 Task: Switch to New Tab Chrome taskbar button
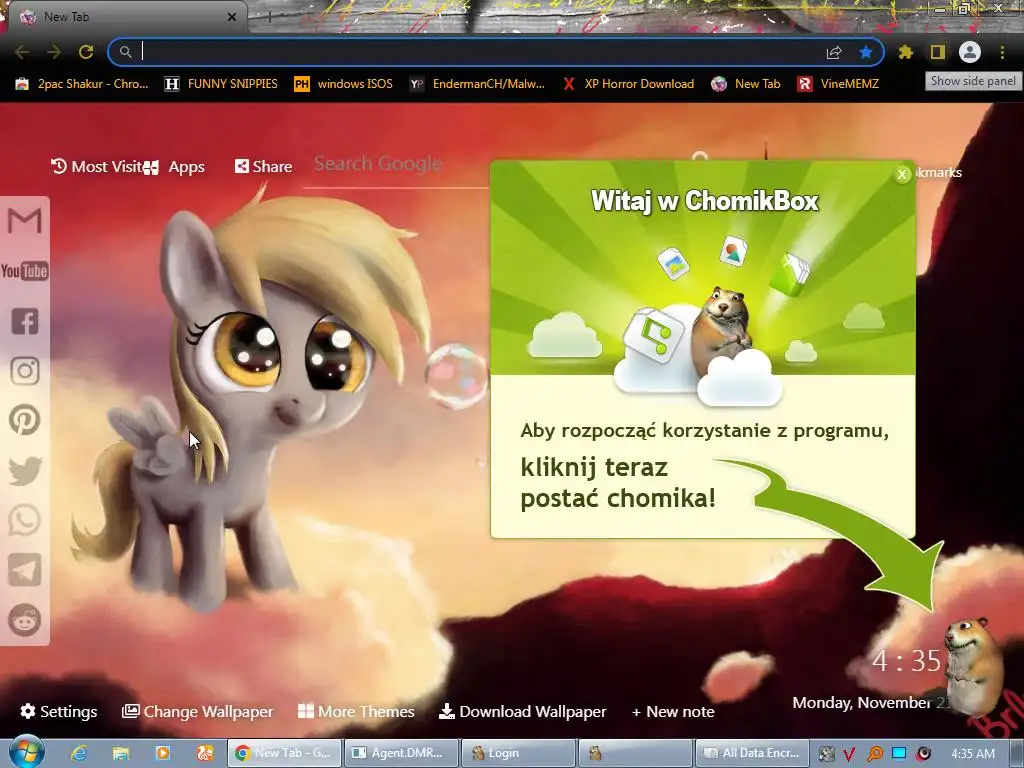(284, 753)
